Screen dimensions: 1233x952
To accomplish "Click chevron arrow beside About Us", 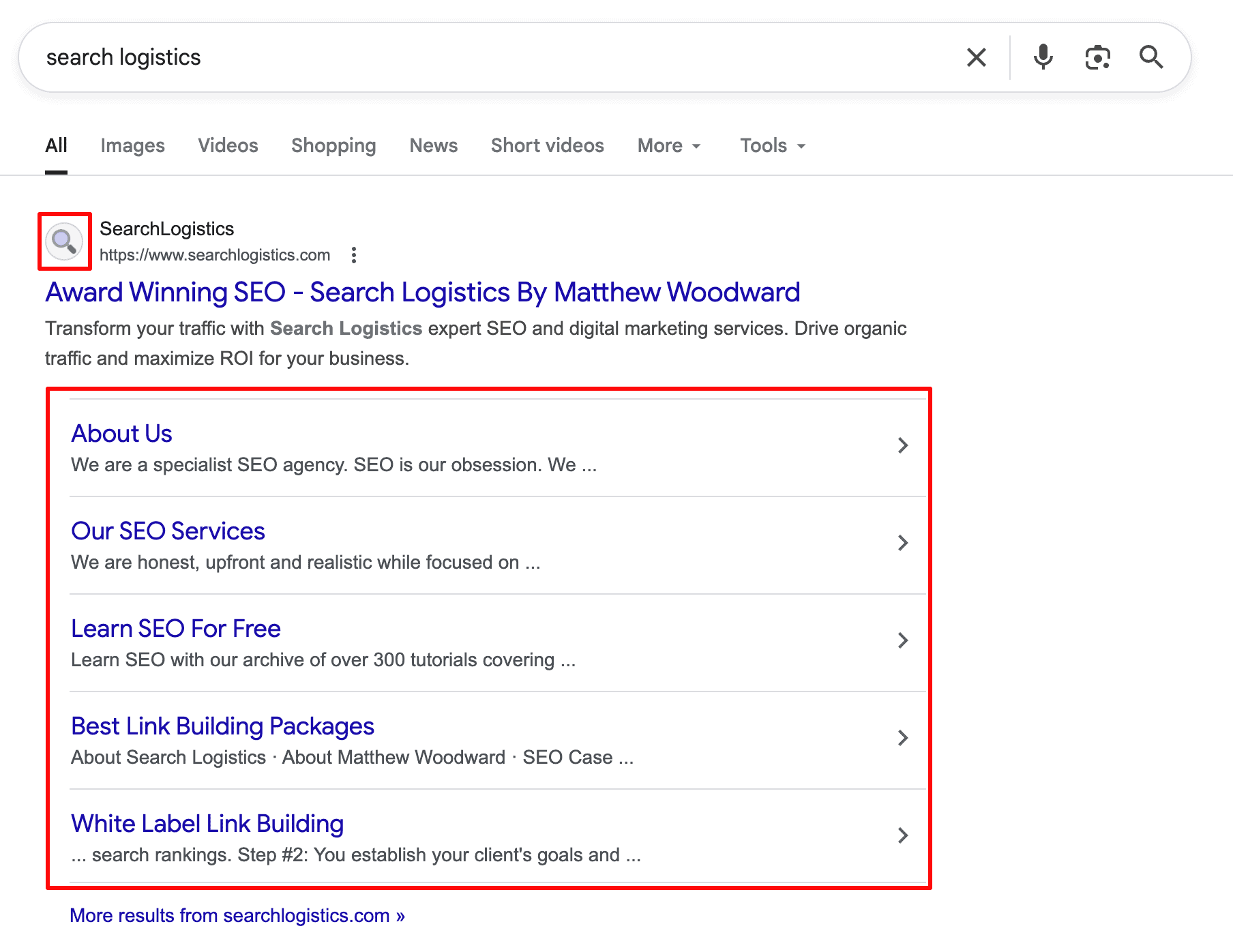I will [903, 445].
